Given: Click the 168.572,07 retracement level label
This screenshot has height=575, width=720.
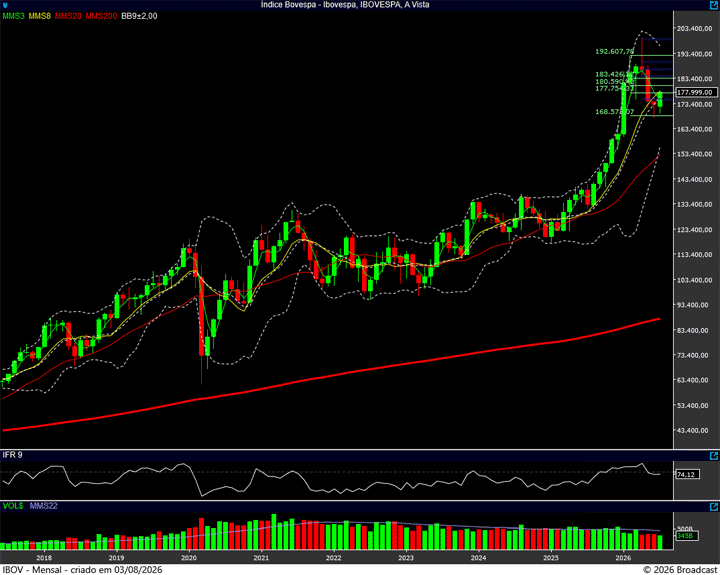Looking at the screenshot, I should pos(614,112).
